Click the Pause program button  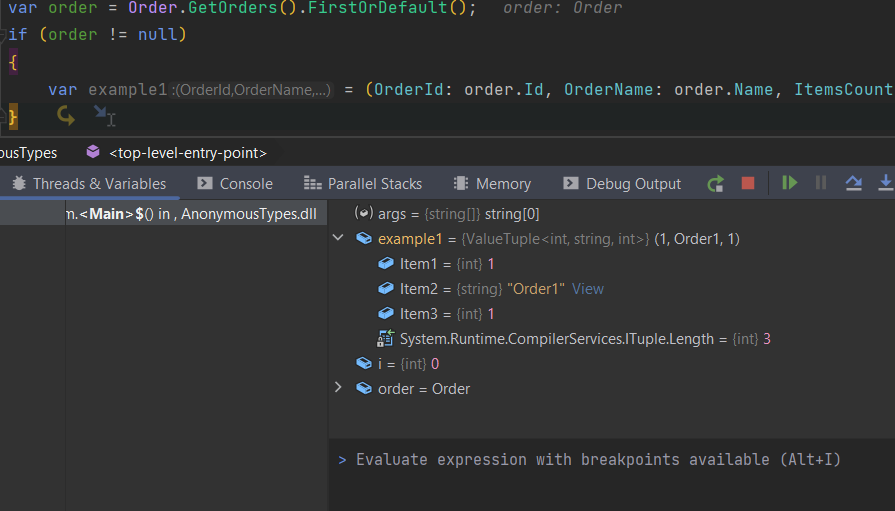pyautogui.click(x=821, y=183)
